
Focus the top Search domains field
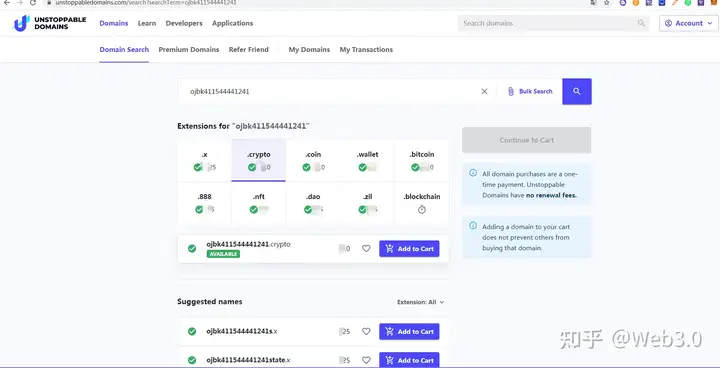pyautogui.click(x=553, y=23)
